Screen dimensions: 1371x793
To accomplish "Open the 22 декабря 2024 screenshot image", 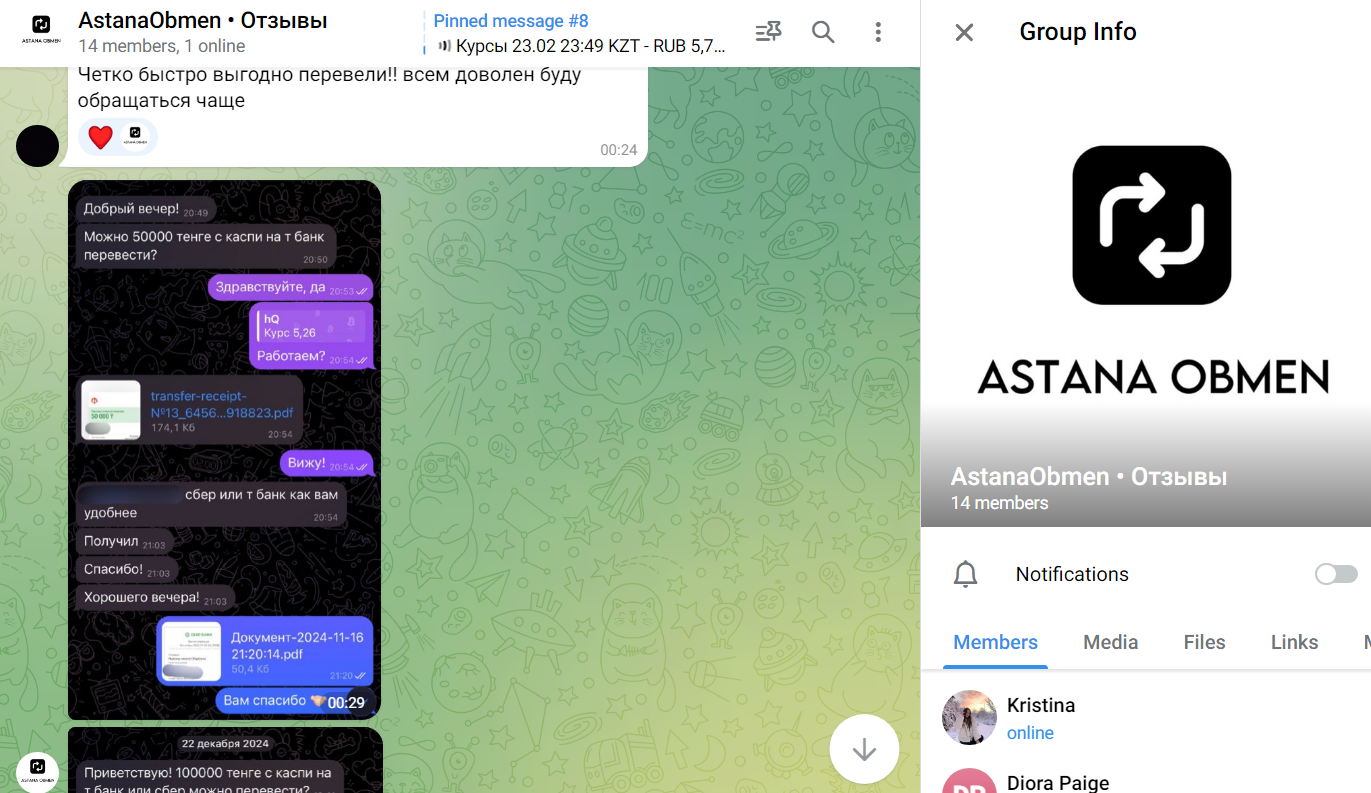I will coord(225,761).
